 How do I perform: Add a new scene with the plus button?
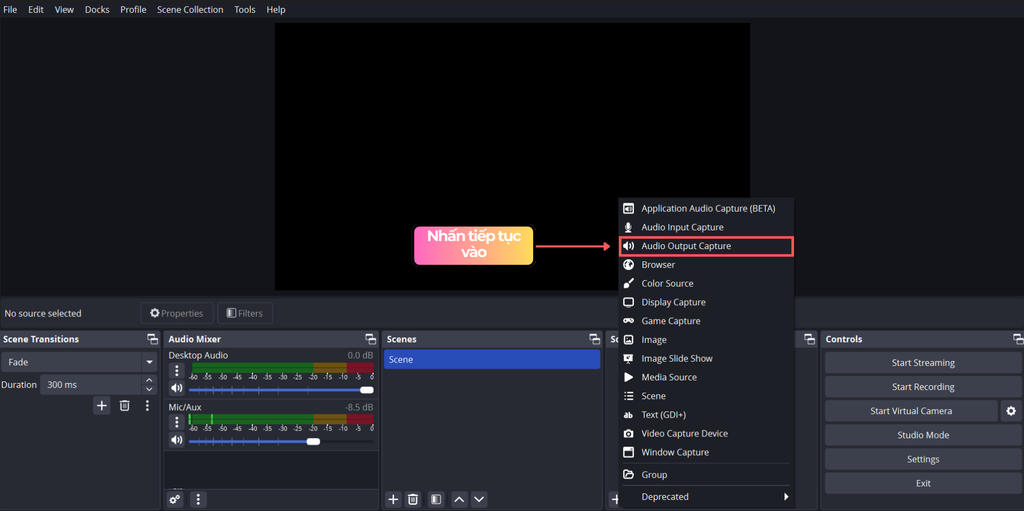[393, 499]
